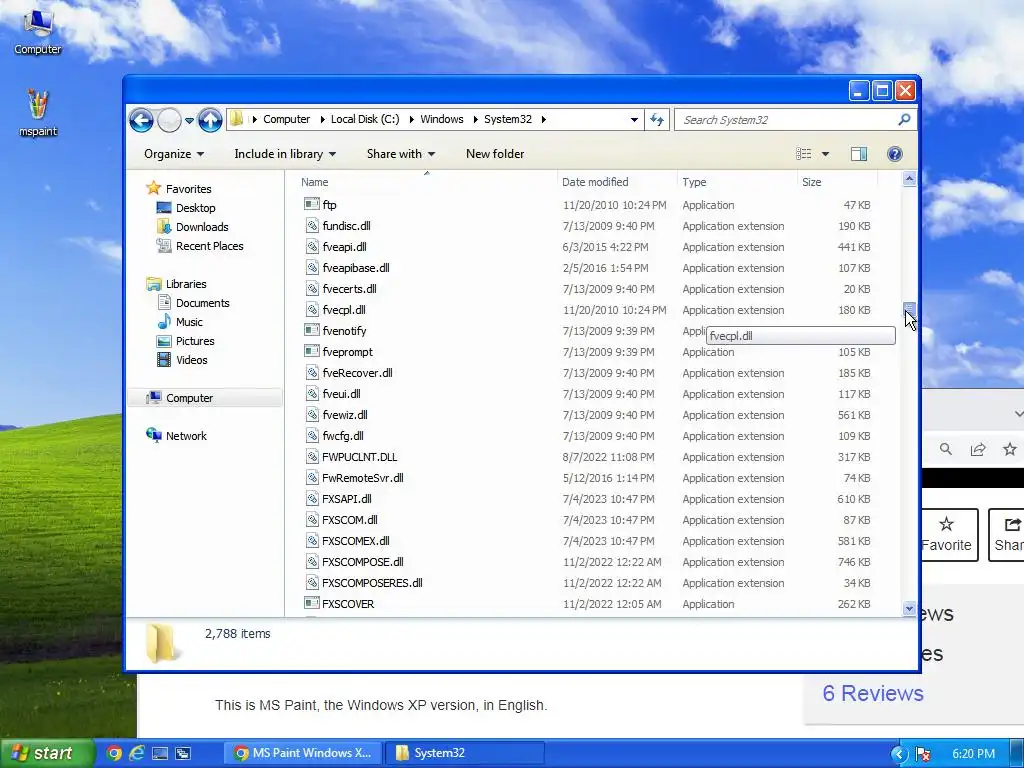Open the mspaint desktop icon
The height and width of the screenshot is (768, 1024).
pyautogui.click(x=38, y=112)
